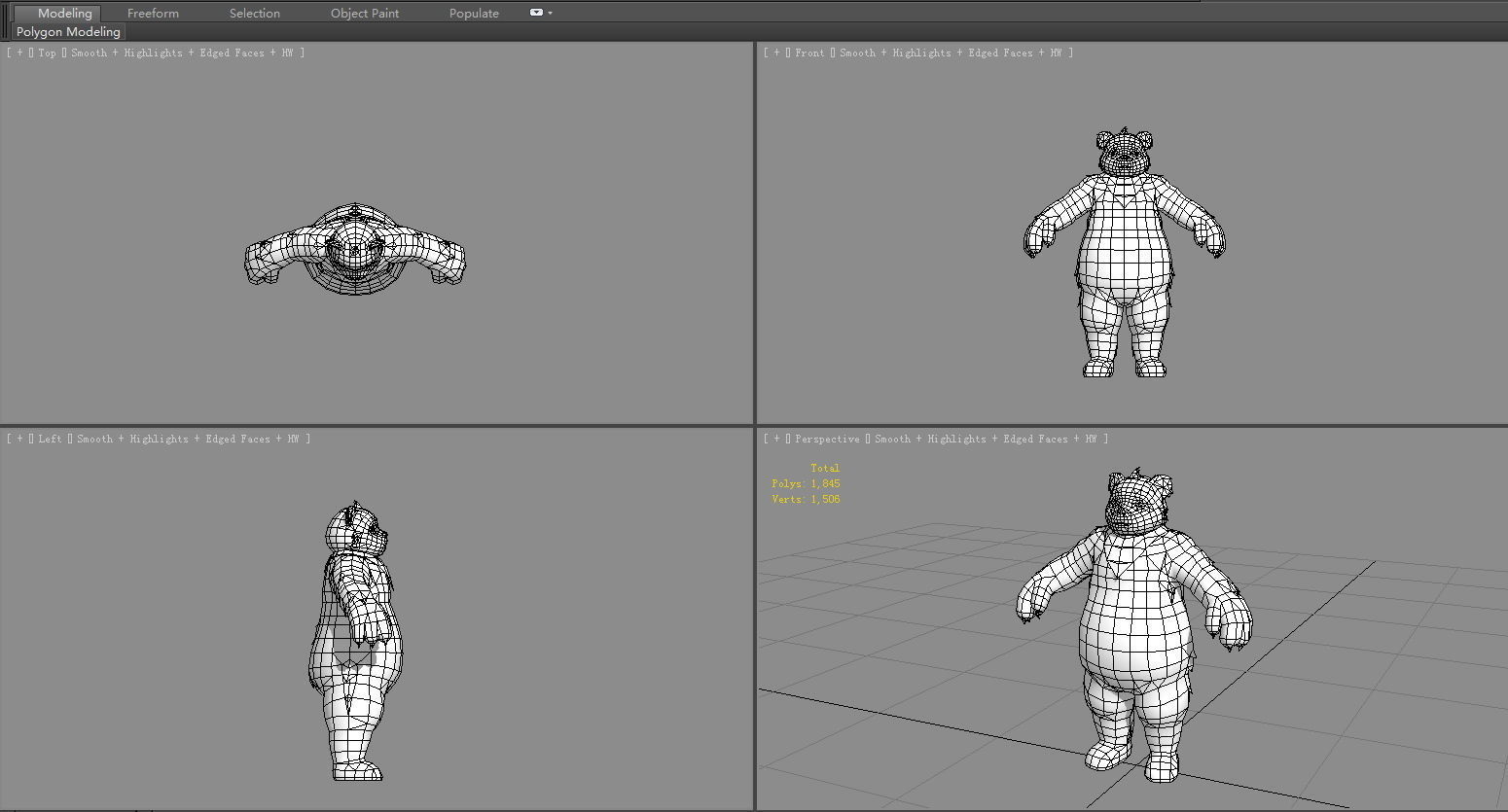Viewport: 1508px width, 812px height.
Task: Select the bear model in Front viewport
Action: pos(1124,253)
